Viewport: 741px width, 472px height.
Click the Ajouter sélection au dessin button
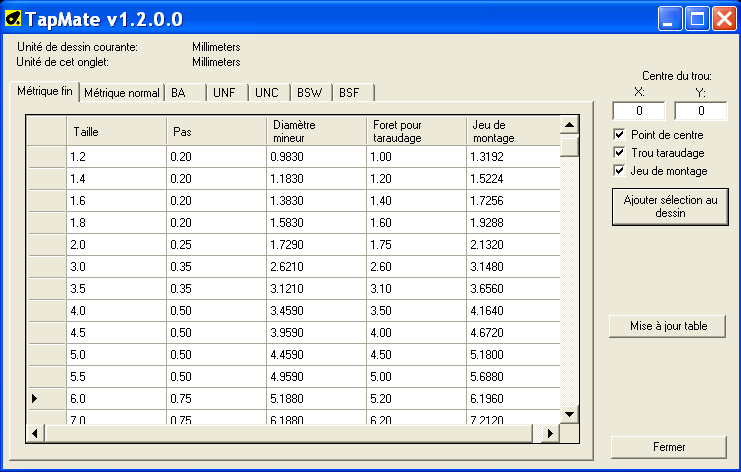coord(670,206)
